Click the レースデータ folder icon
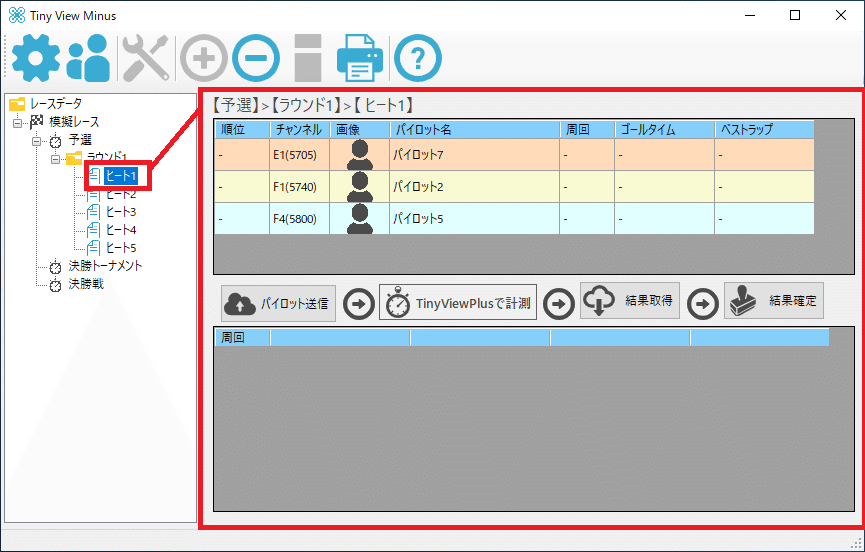865x552 pixels. 18,104
